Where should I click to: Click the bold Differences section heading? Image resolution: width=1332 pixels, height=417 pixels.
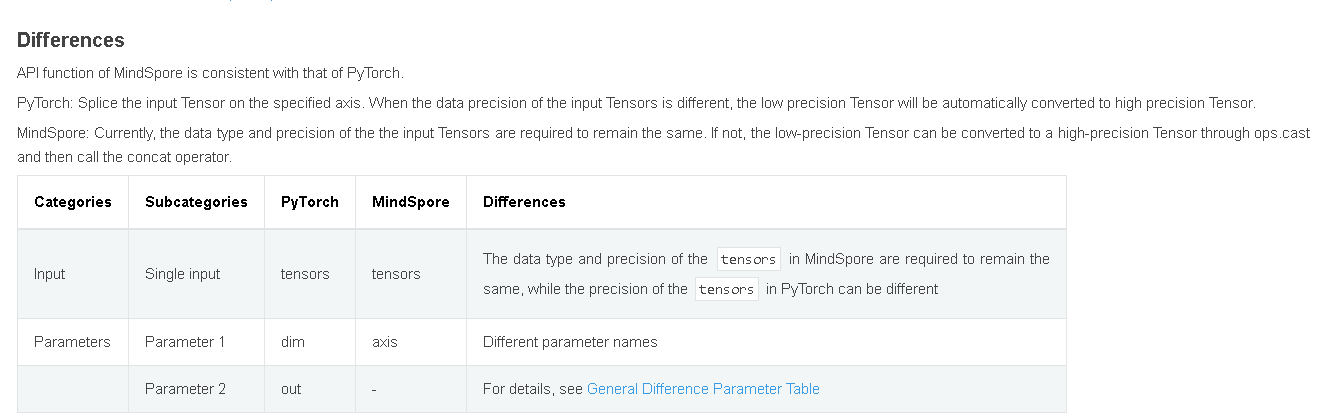coord(71,41)
